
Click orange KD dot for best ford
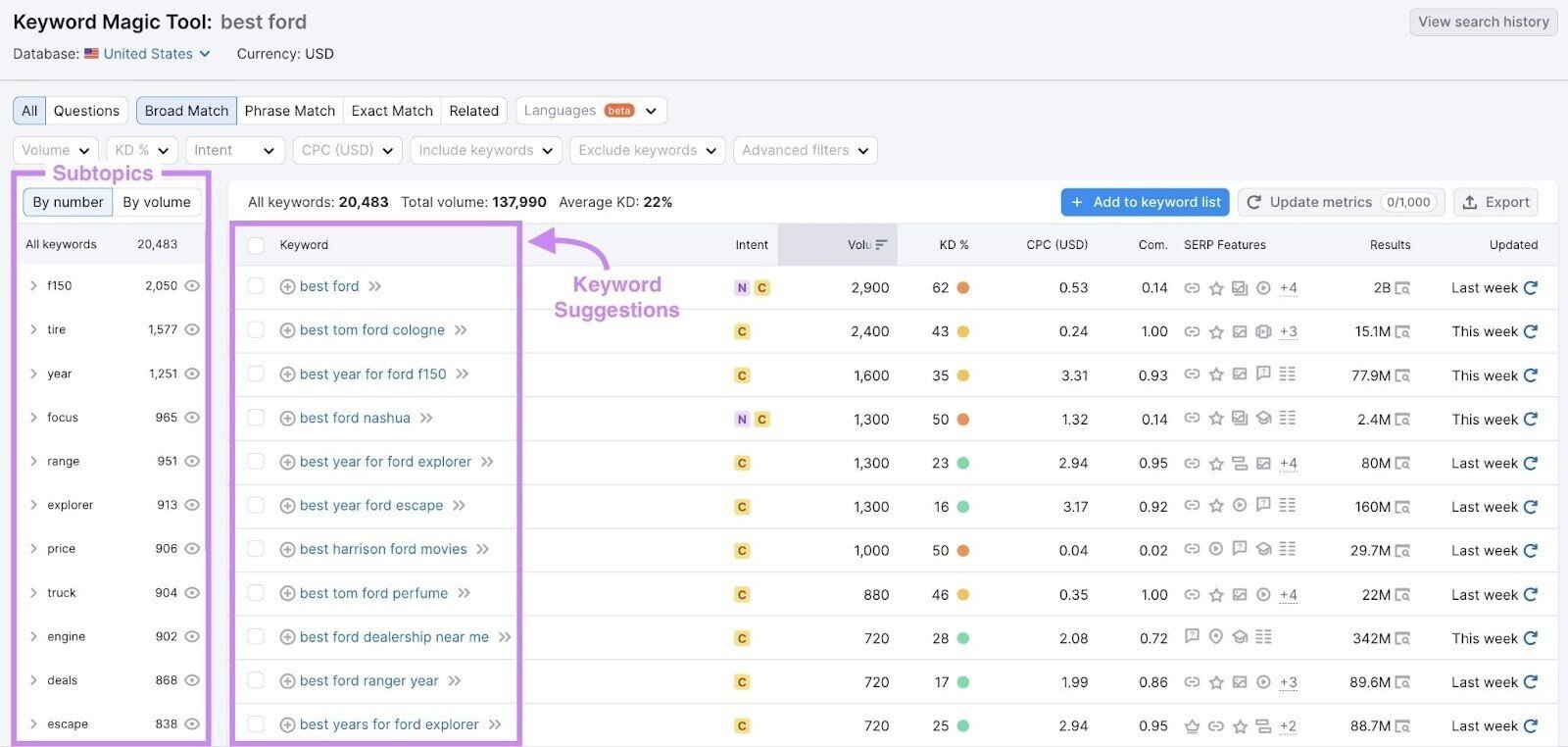click(963, 288)
